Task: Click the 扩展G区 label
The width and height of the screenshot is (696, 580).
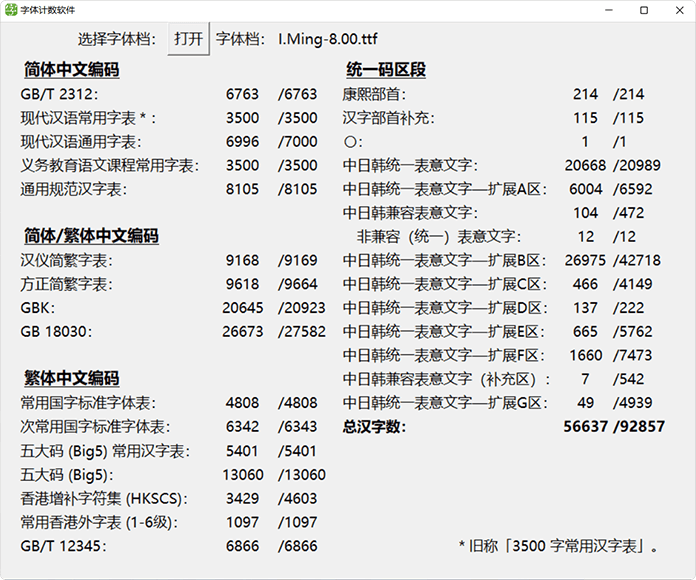Action: pos(445,403)
